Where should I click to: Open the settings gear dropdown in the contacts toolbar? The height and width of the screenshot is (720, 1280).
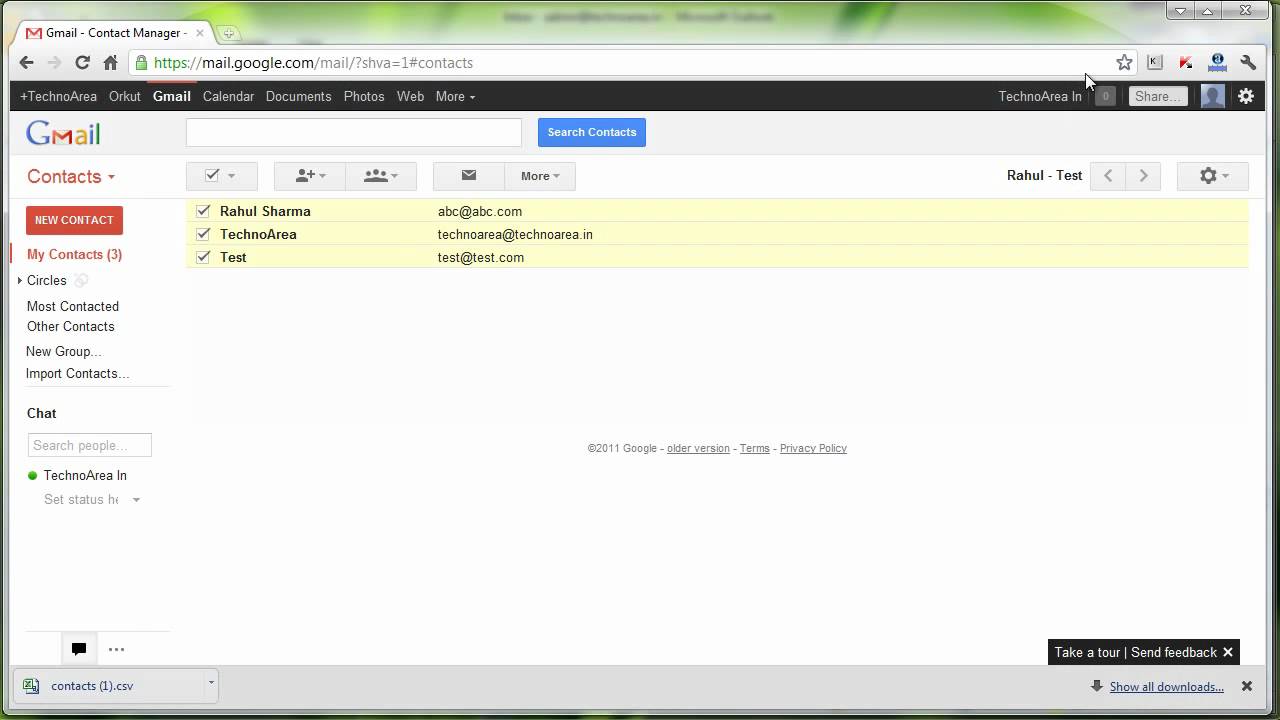click(1212, 175)
